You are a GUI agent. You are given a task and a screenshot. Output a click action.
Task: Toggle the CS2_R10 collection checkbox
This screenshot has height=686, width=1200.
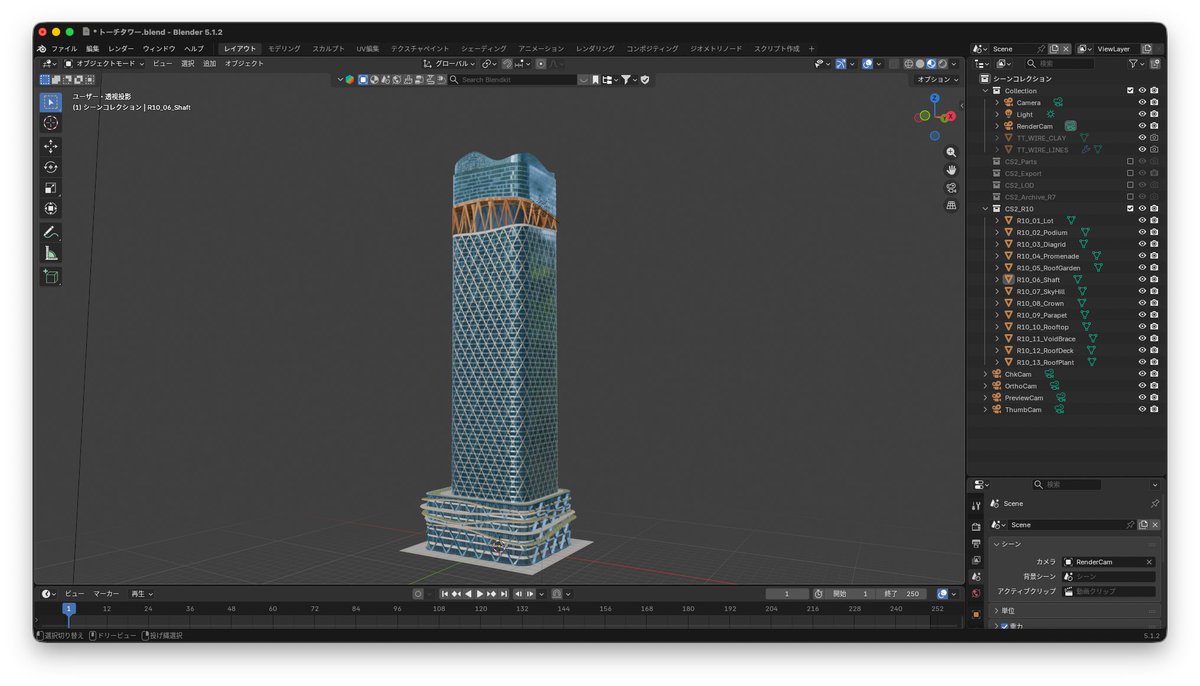1130,208
